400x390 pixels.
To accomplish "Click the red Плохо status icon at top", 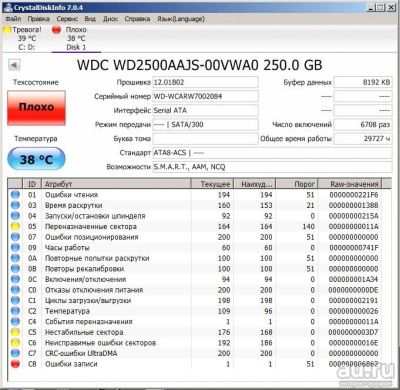I will coord(57,30).
